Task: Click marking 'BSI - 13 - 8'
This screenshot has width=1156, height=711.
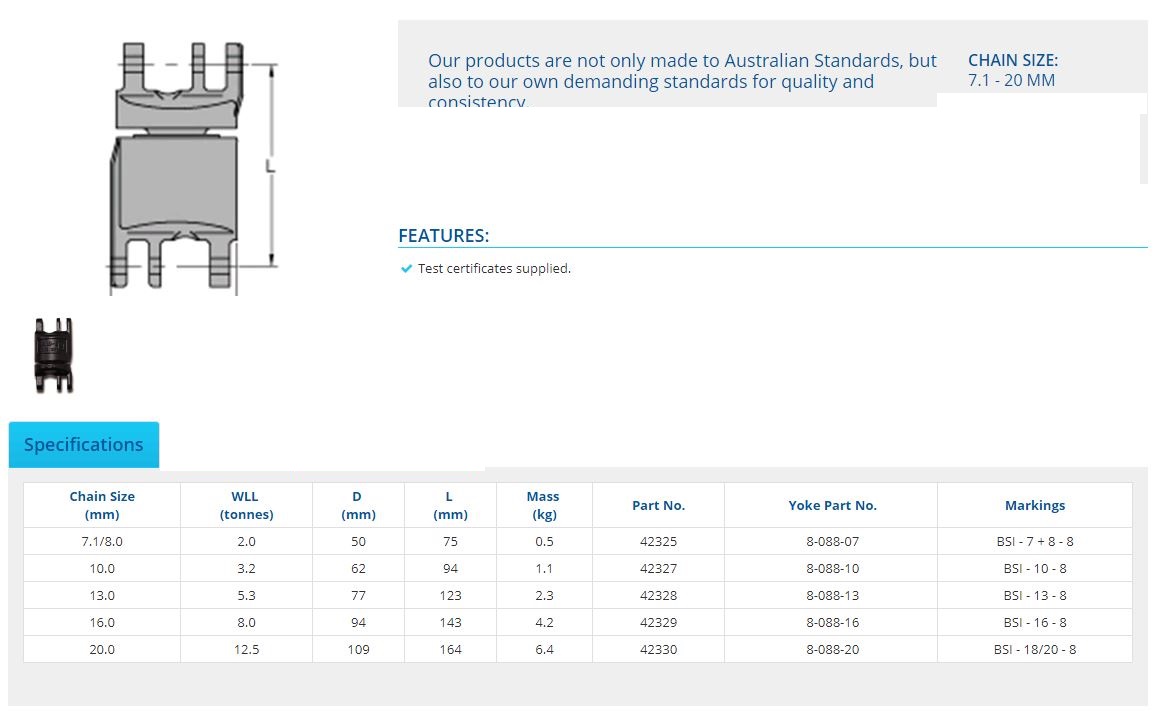Action: click(1035, 595)
